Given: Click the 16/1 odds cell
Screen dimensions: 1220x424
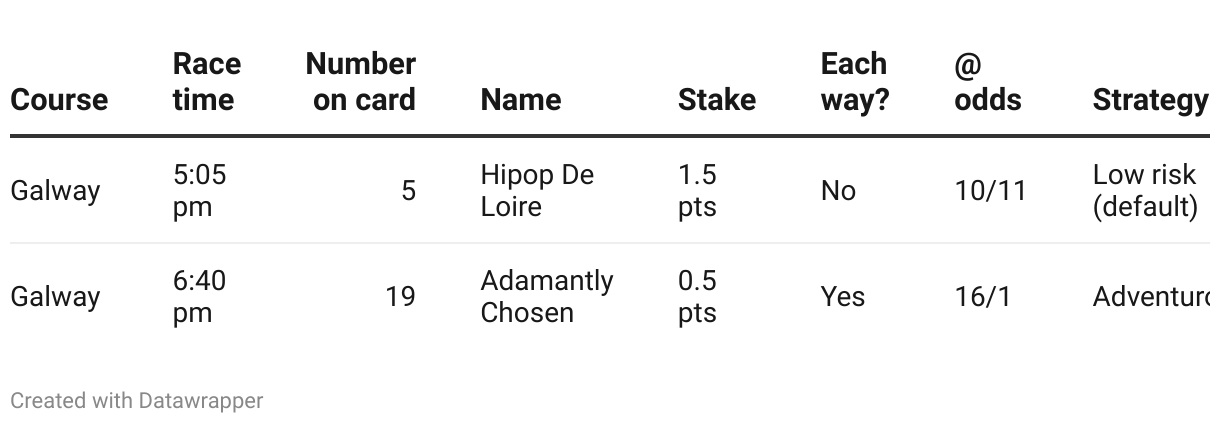Looking at the screenshot, I should pos(983,296).
